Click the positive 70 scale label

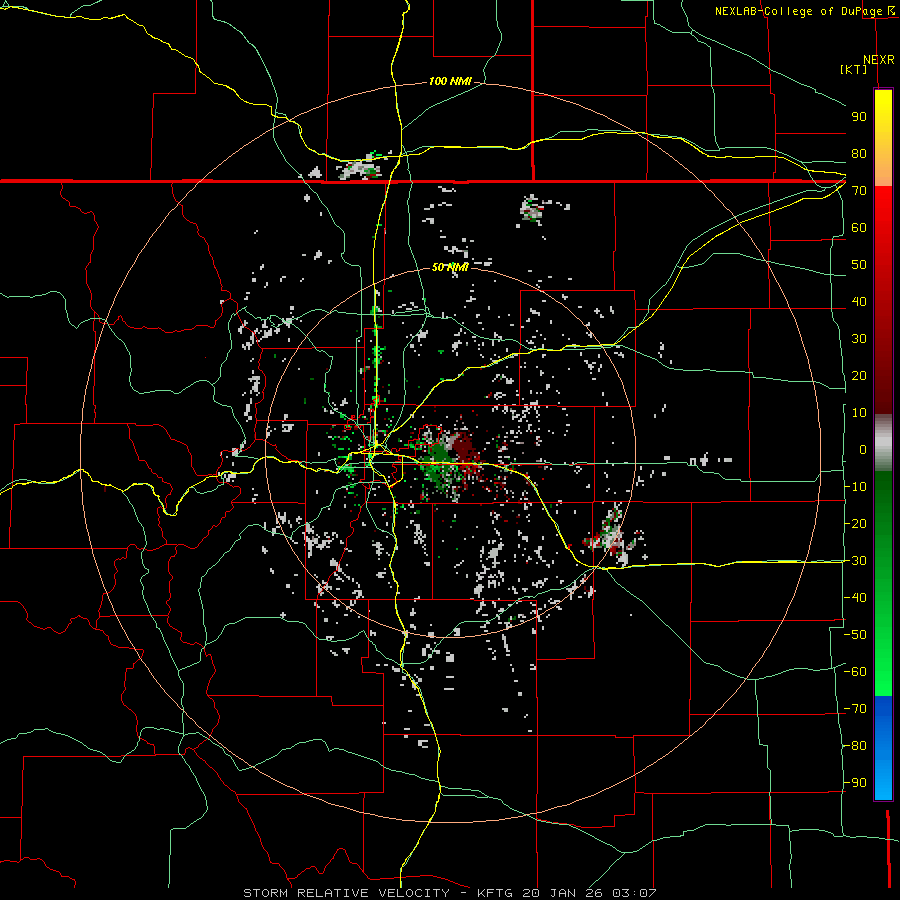859,191
